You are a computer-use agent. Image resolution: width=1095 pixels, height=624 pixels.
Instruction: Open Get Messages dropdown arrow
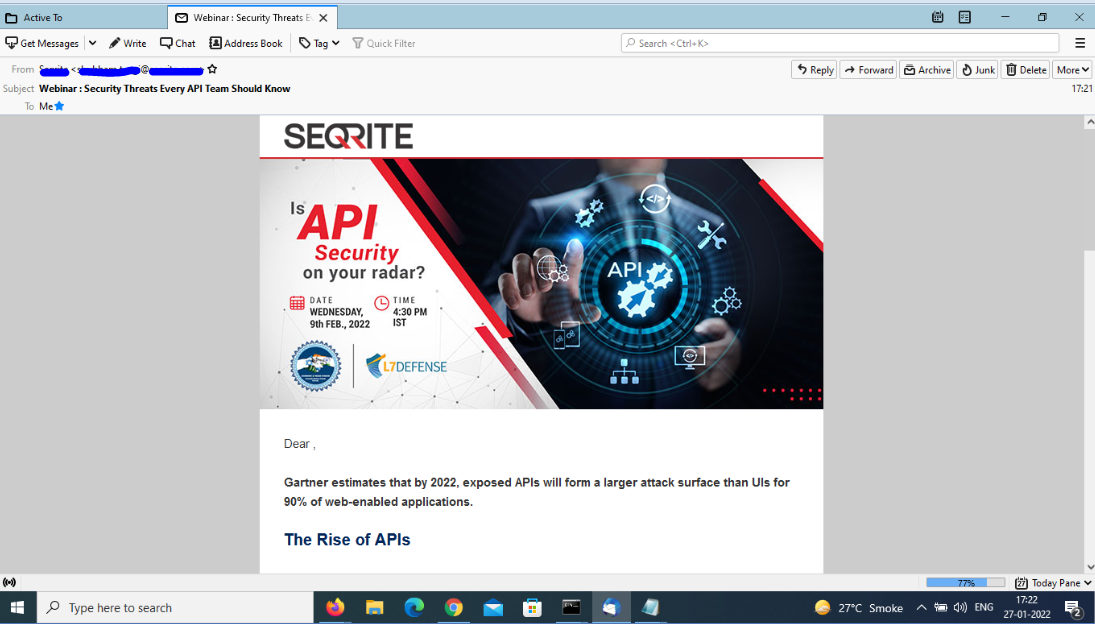point(92,43)
